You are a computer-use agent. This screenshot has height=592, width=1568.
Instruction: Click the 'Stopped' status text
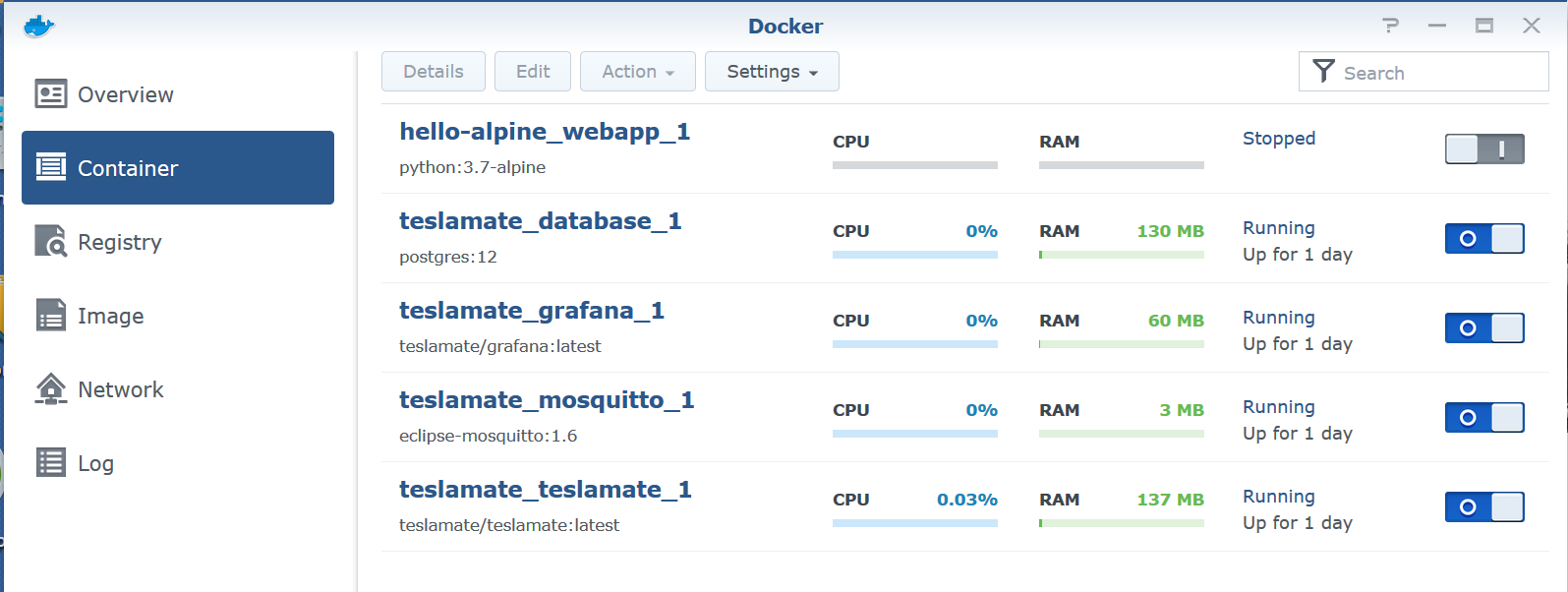[1279, 139]
